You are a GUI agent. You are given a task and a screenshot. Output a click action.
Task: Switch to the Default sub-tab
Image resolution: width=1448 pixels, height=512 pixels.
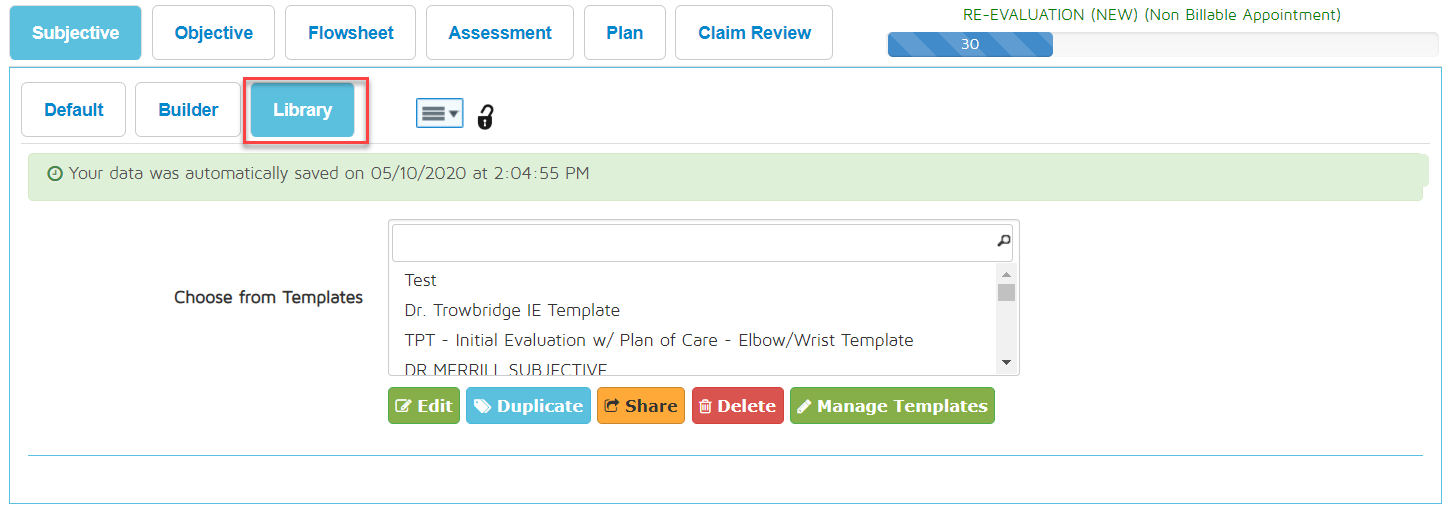74,110
